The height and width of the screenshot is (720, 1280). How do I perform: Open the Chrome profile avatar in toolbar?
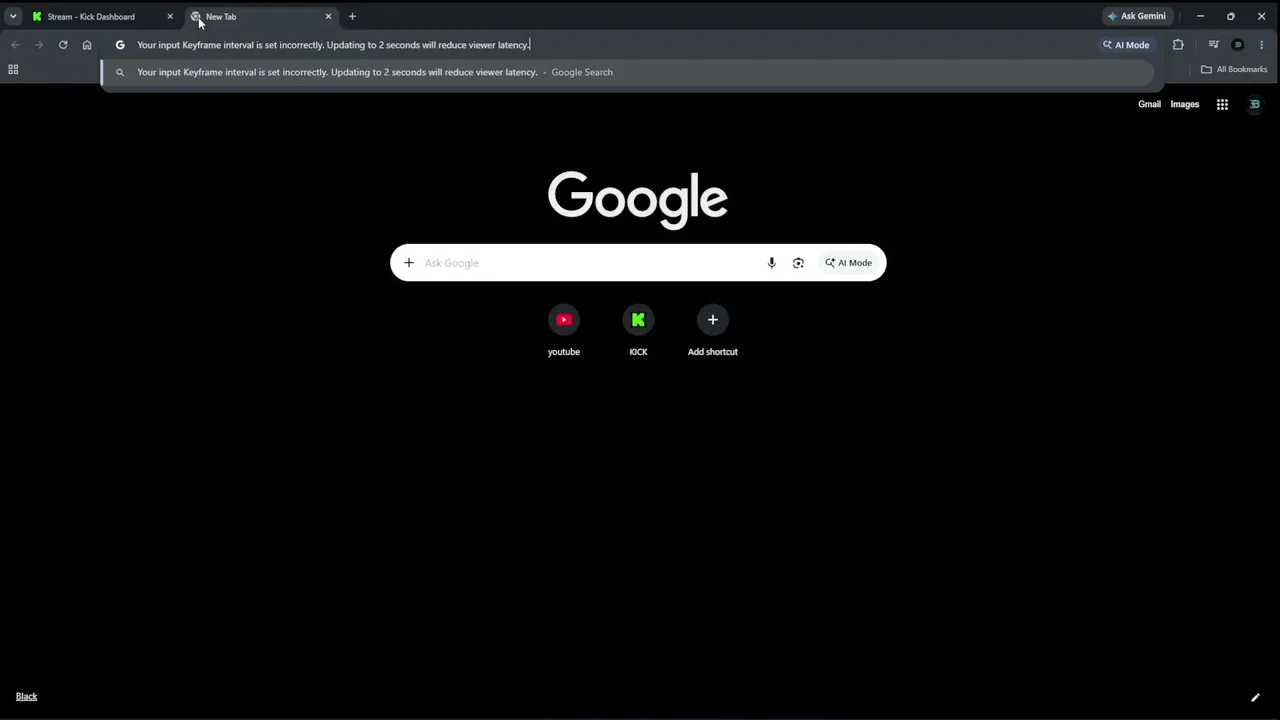[1238, 45]
